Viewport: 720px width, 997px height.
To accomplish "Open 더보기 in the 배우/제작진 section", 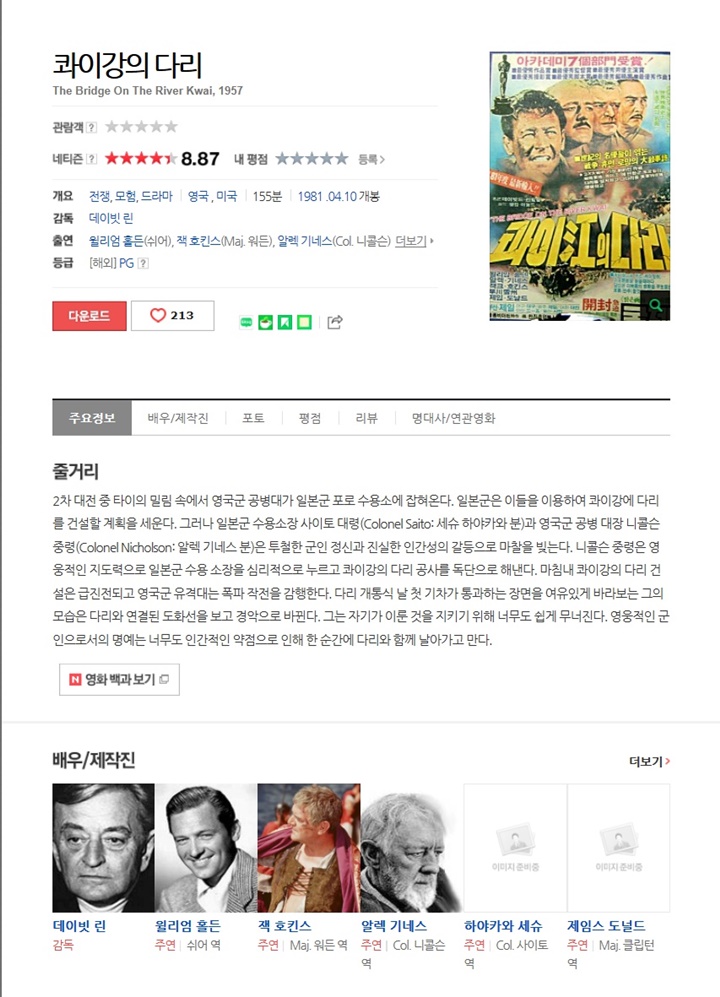I will coord(649,761).
